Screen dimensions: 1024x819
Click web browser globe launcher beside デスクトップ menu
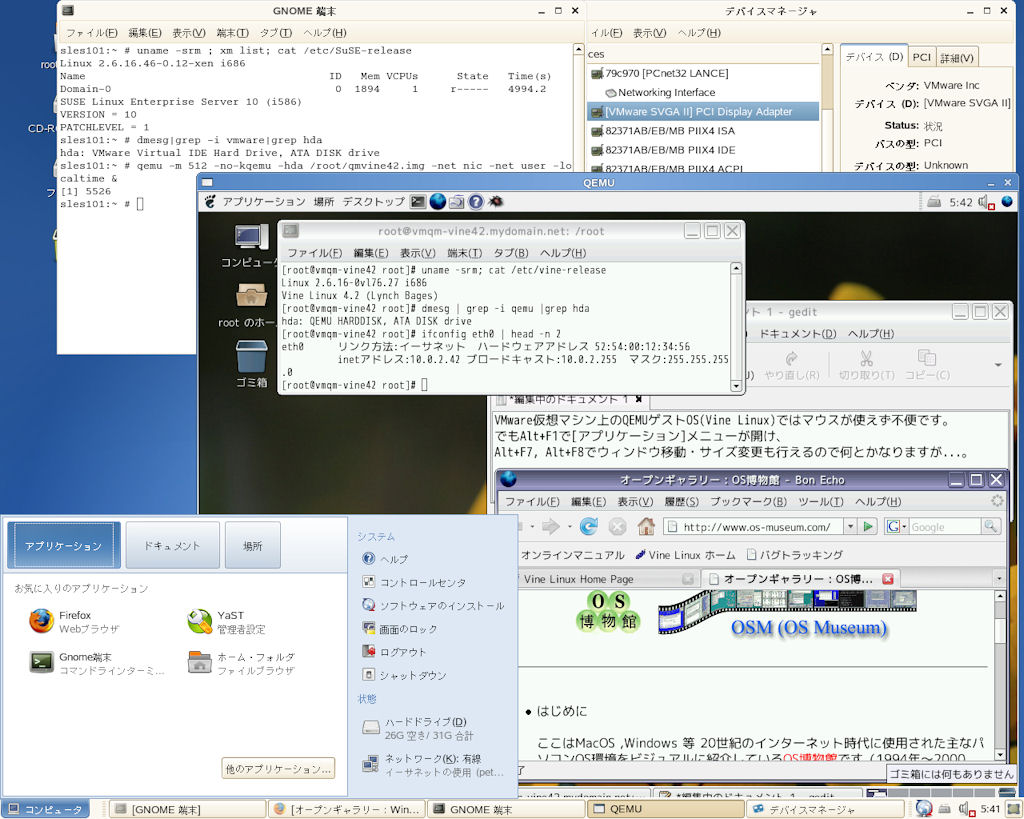point(438,202)
